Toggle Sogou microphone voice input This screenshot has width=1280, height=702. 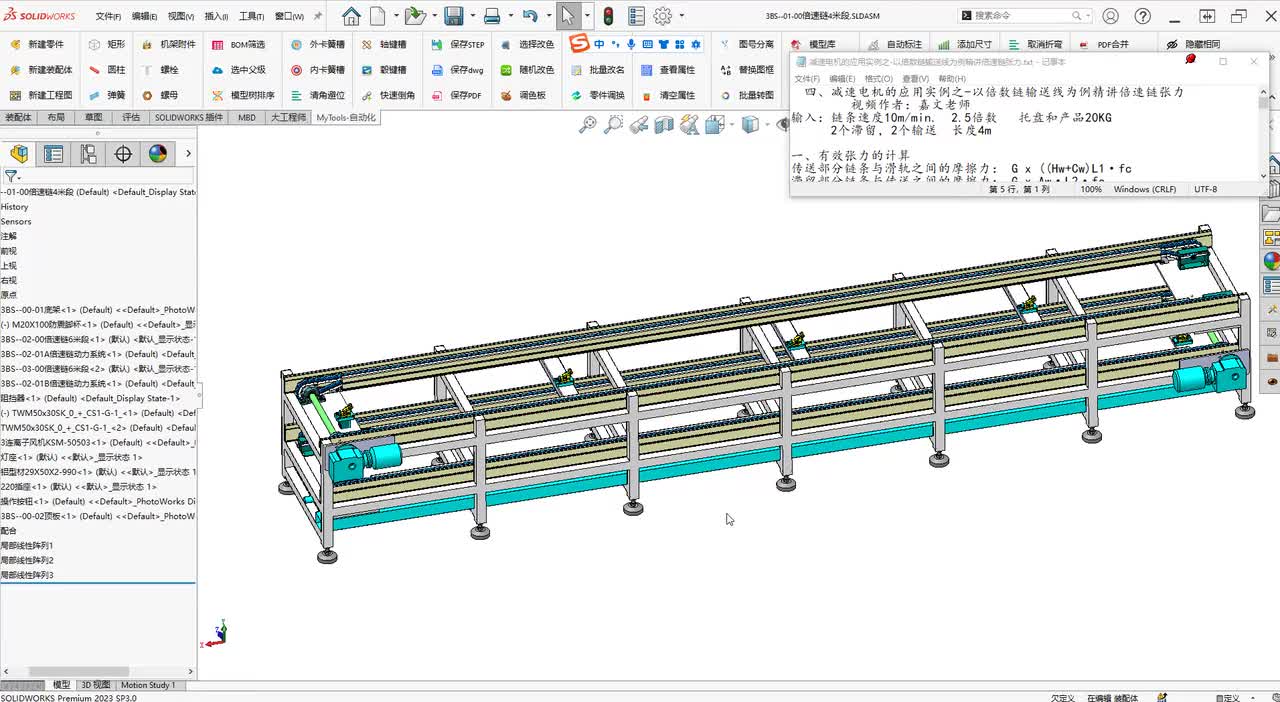tap(631, 44)
